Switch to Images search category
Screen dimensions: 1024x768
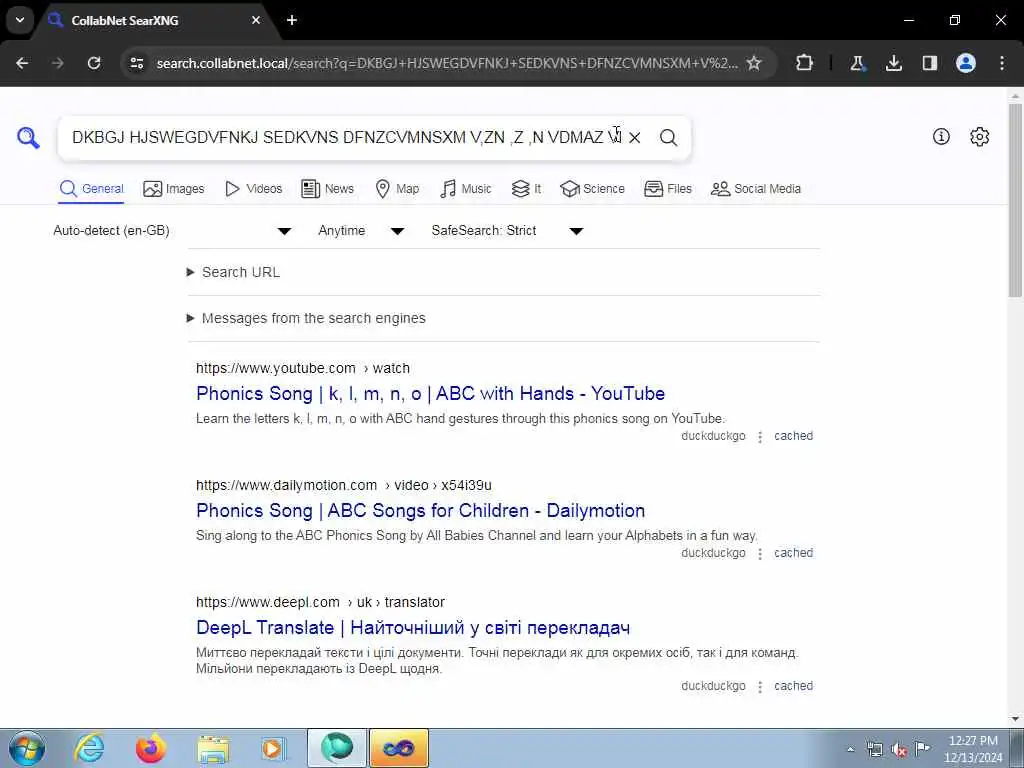(174, 189)
